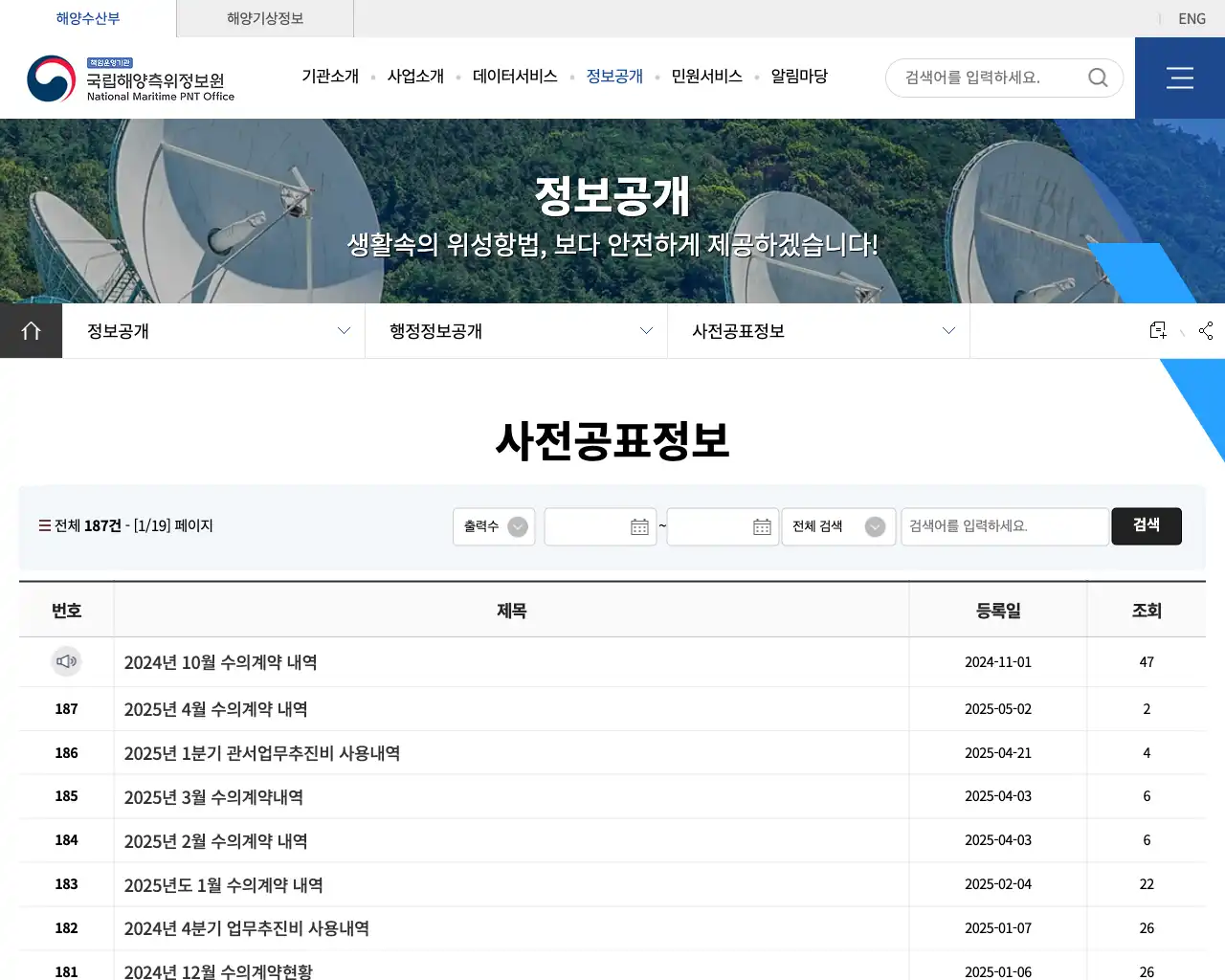The image size is (1225, 980).
Task: Focus the list search keyword field
Action: pos(1005,526)
